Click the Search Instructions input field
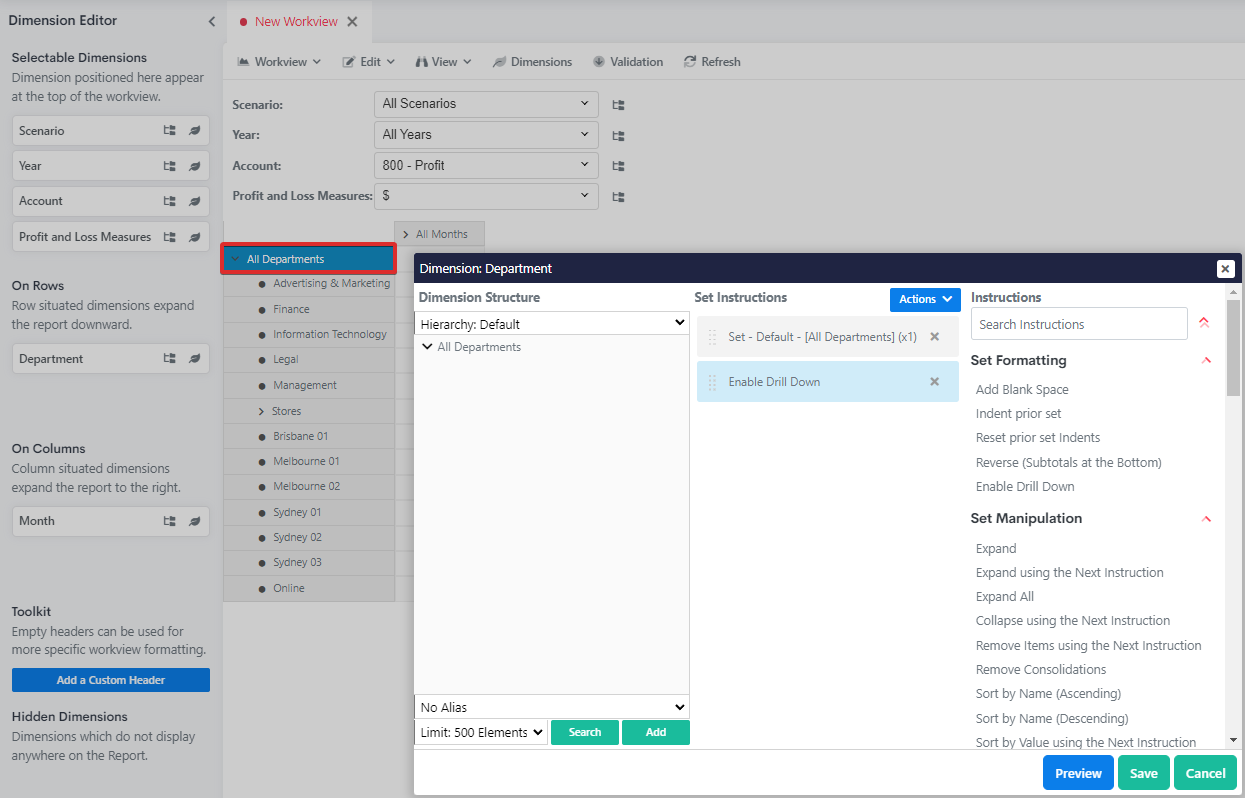This screenshot has height=798, width=1245. pos(1078,324)
